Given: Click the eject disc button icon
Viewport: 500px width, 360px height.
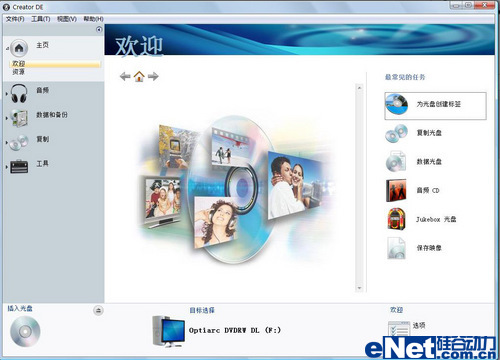Looking at the screenshot, I should tap(98, 310).
